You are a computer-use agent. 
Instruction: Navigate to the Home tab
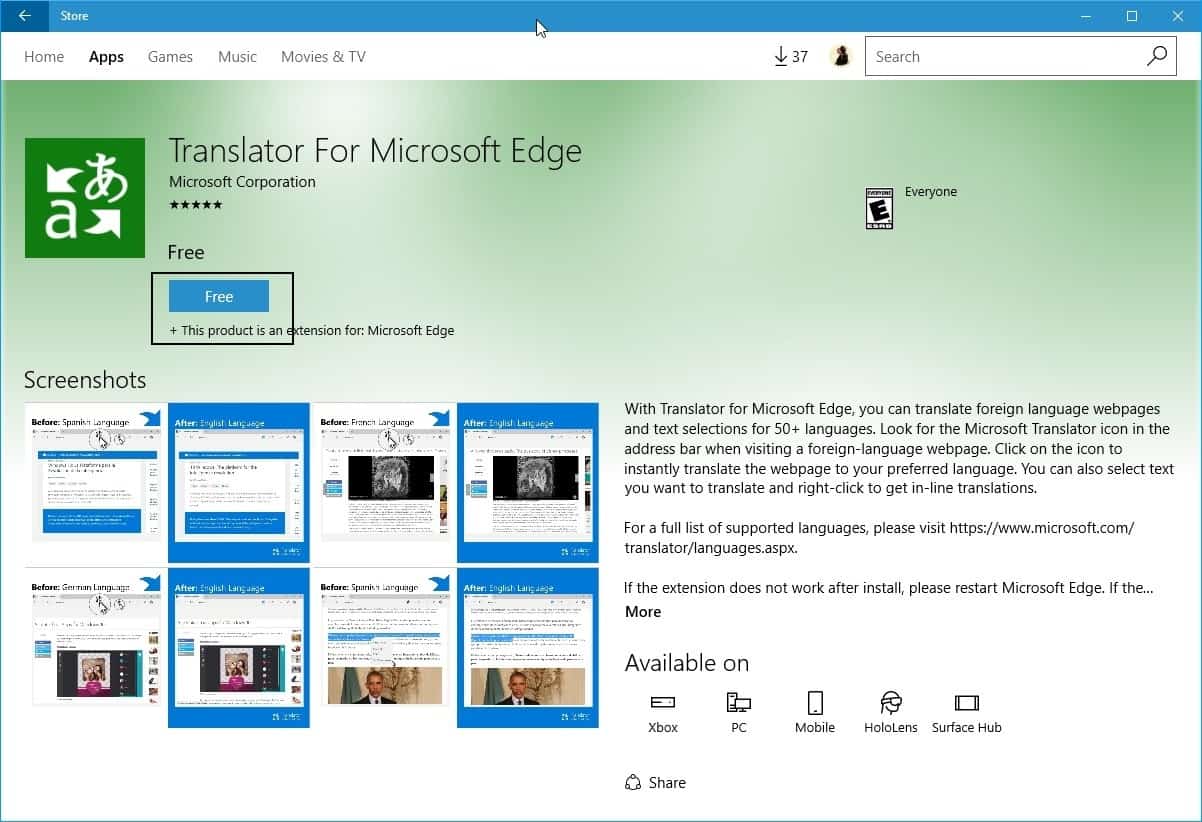[43, 57]
